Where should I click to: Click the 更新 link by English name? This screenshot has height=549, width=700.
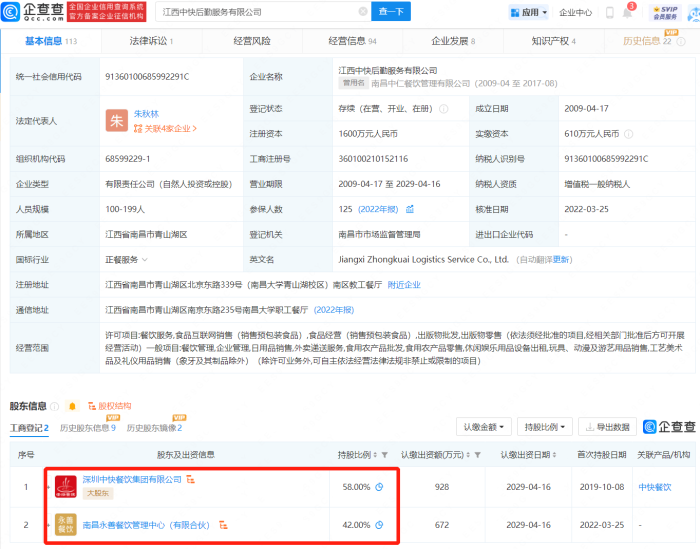pyautogui.click(x=561, y=259)
